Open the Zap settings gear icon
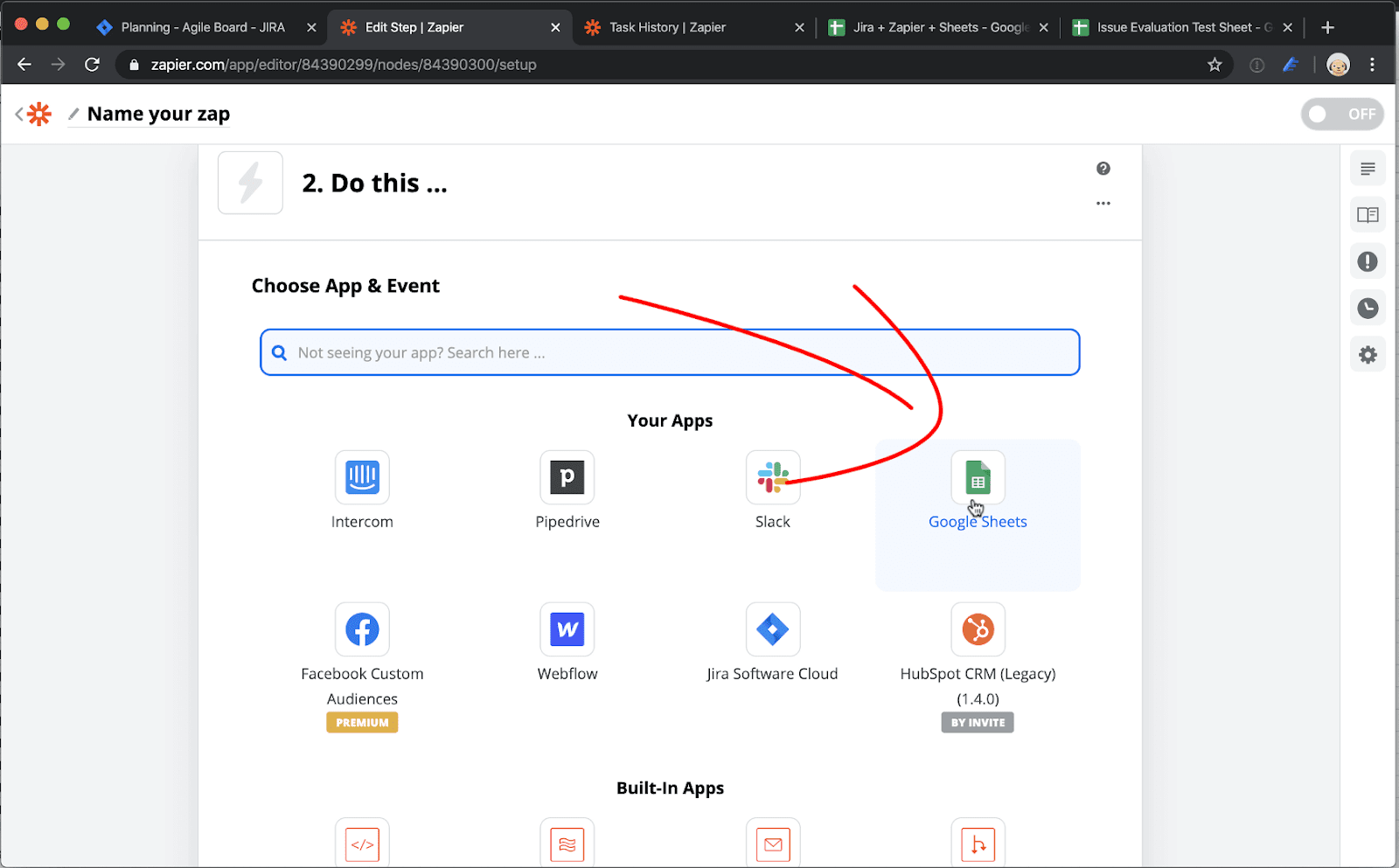 (x=1368, y=354)
